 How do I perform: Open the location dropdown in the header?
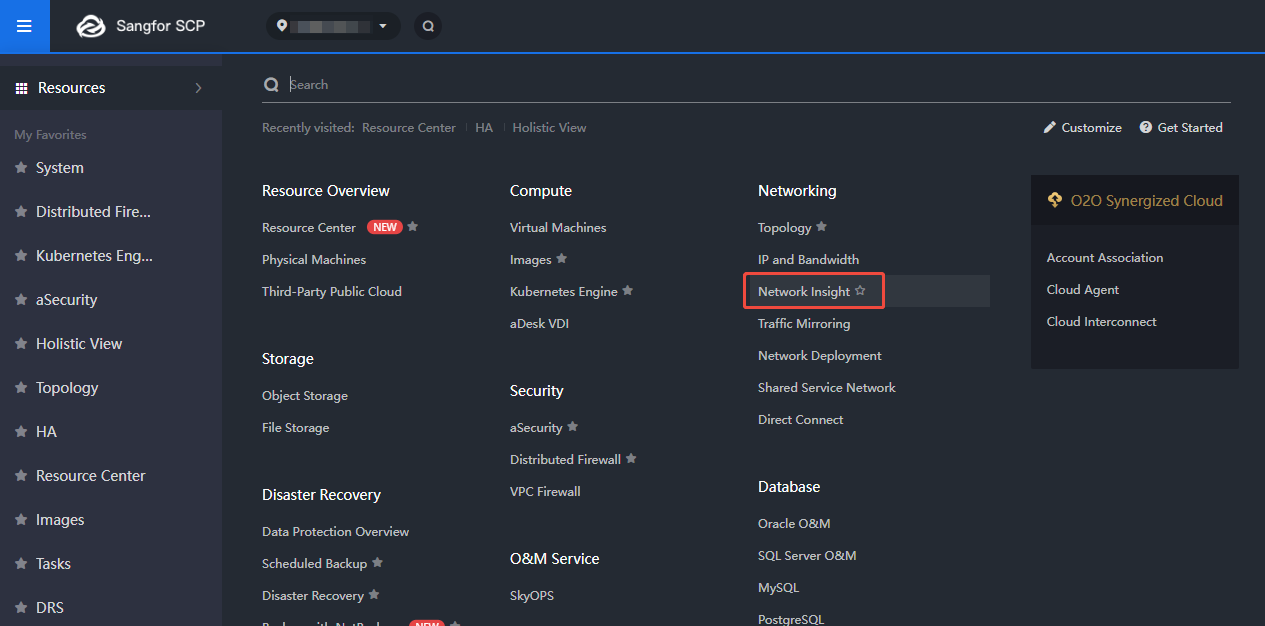point(333,26)
